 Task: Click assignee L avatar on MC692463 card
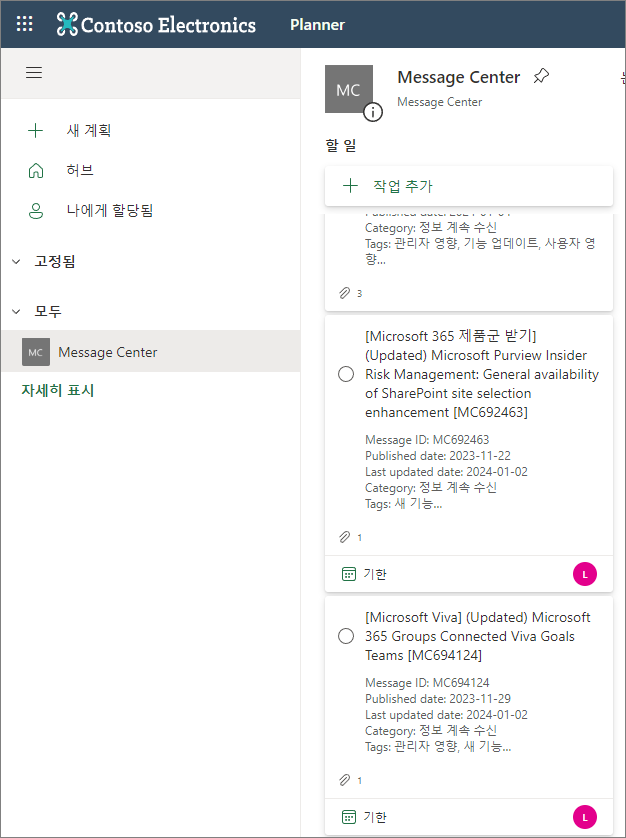[585, 575]
